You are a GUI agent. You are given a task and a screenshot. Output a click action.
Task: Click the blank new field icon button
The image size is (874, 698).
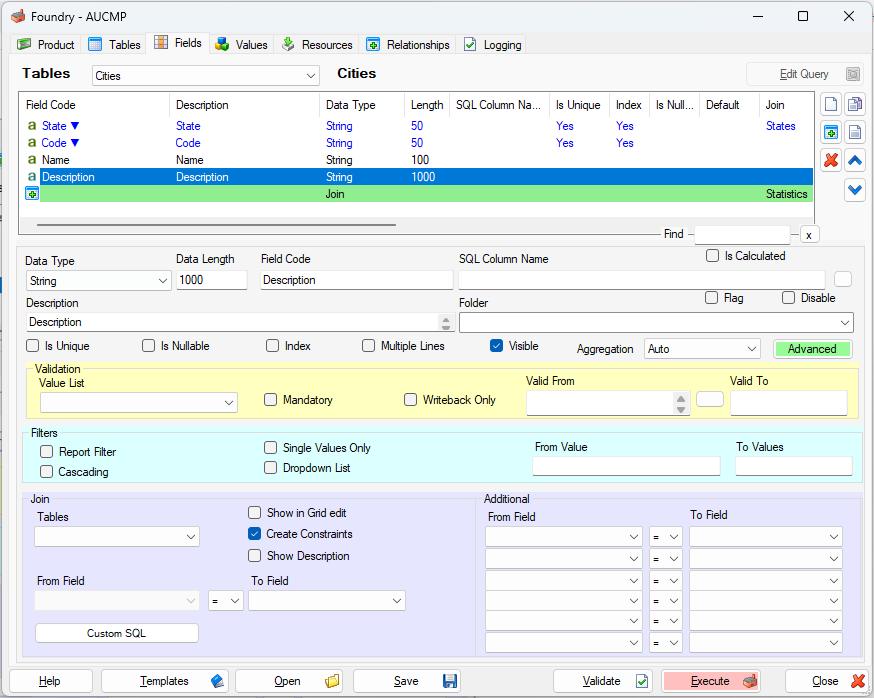[831, 104]
